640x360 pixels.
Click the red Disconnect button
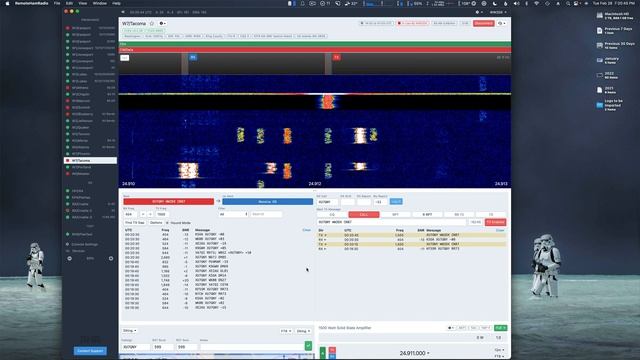click(483, 23)
